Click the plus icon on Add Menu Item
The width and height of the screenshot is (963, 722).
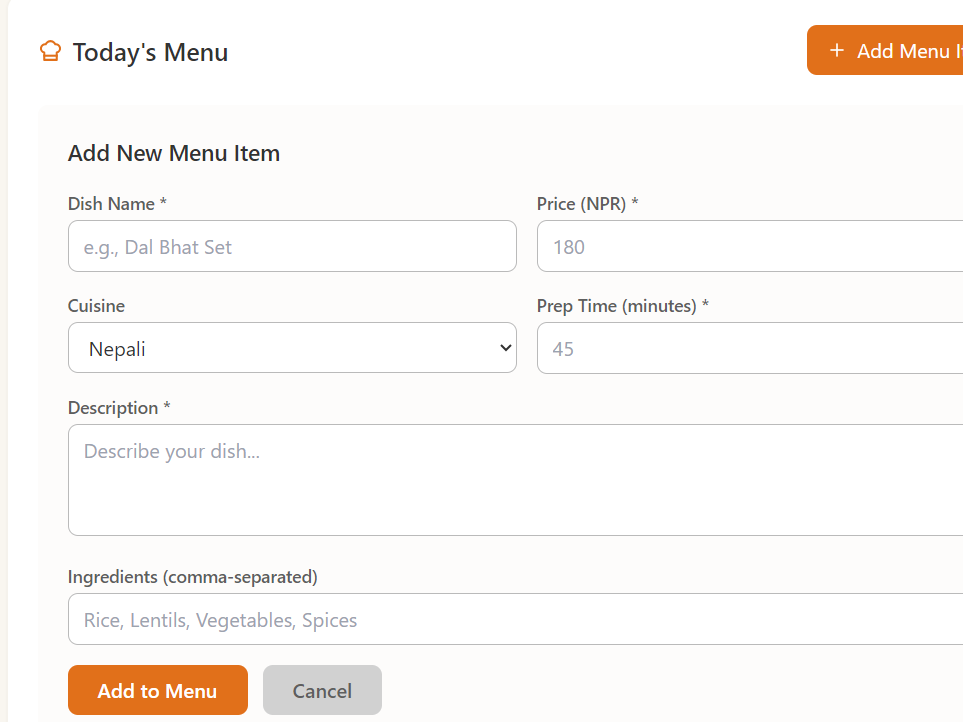(x=837, y=51)
